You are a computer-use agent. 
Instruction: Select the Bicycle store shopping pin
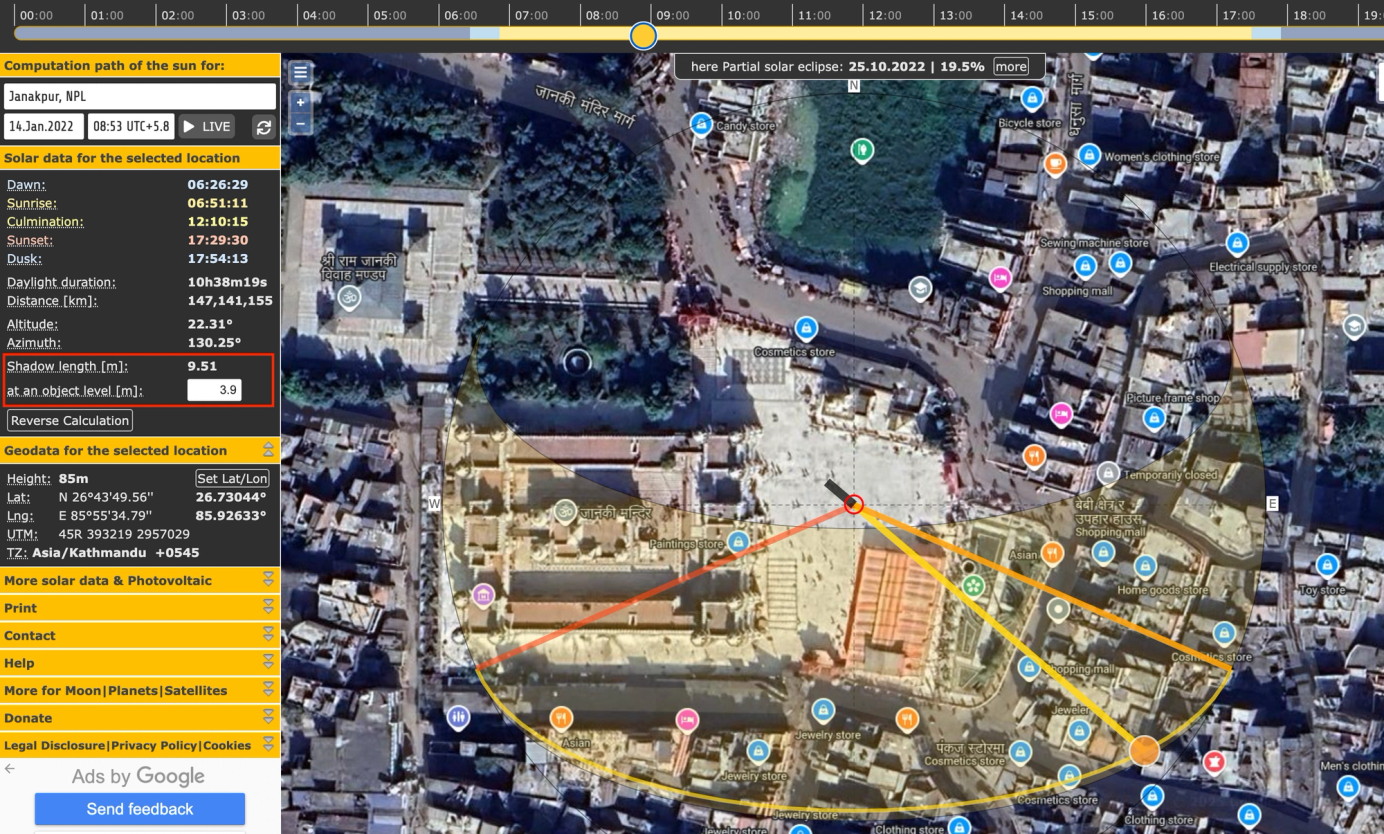click(1032, 98)
